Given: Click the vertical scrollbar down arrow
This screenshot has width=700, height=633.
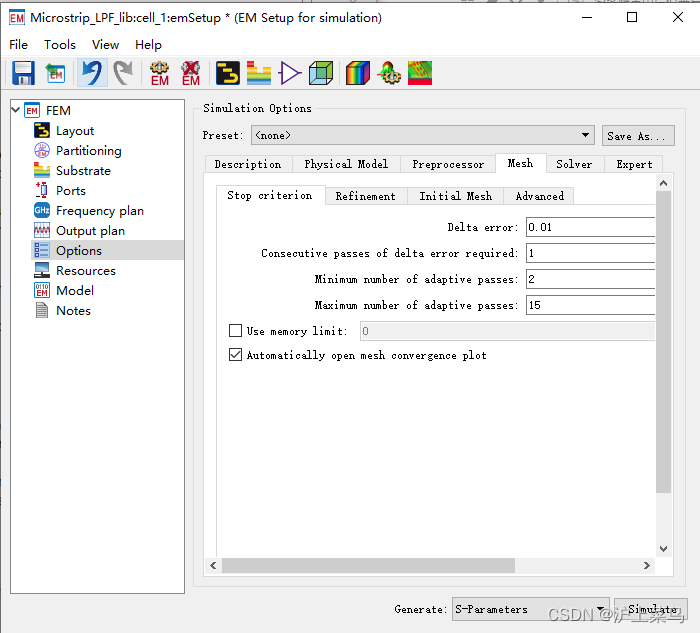Looking at the screenshot, I should (x=663, y=548).
